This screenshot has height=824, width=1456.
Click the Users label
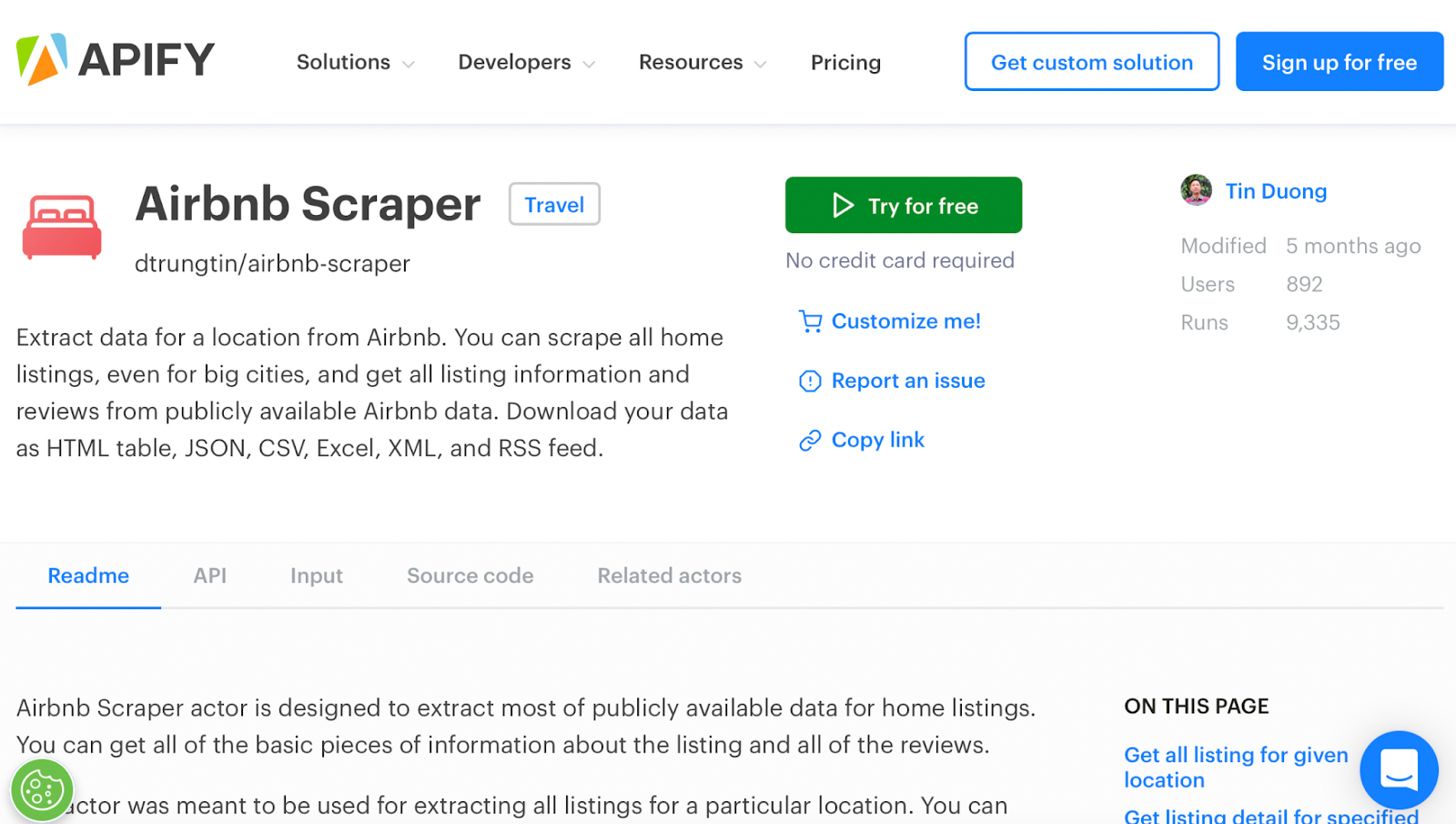[x=1208, y=284]
